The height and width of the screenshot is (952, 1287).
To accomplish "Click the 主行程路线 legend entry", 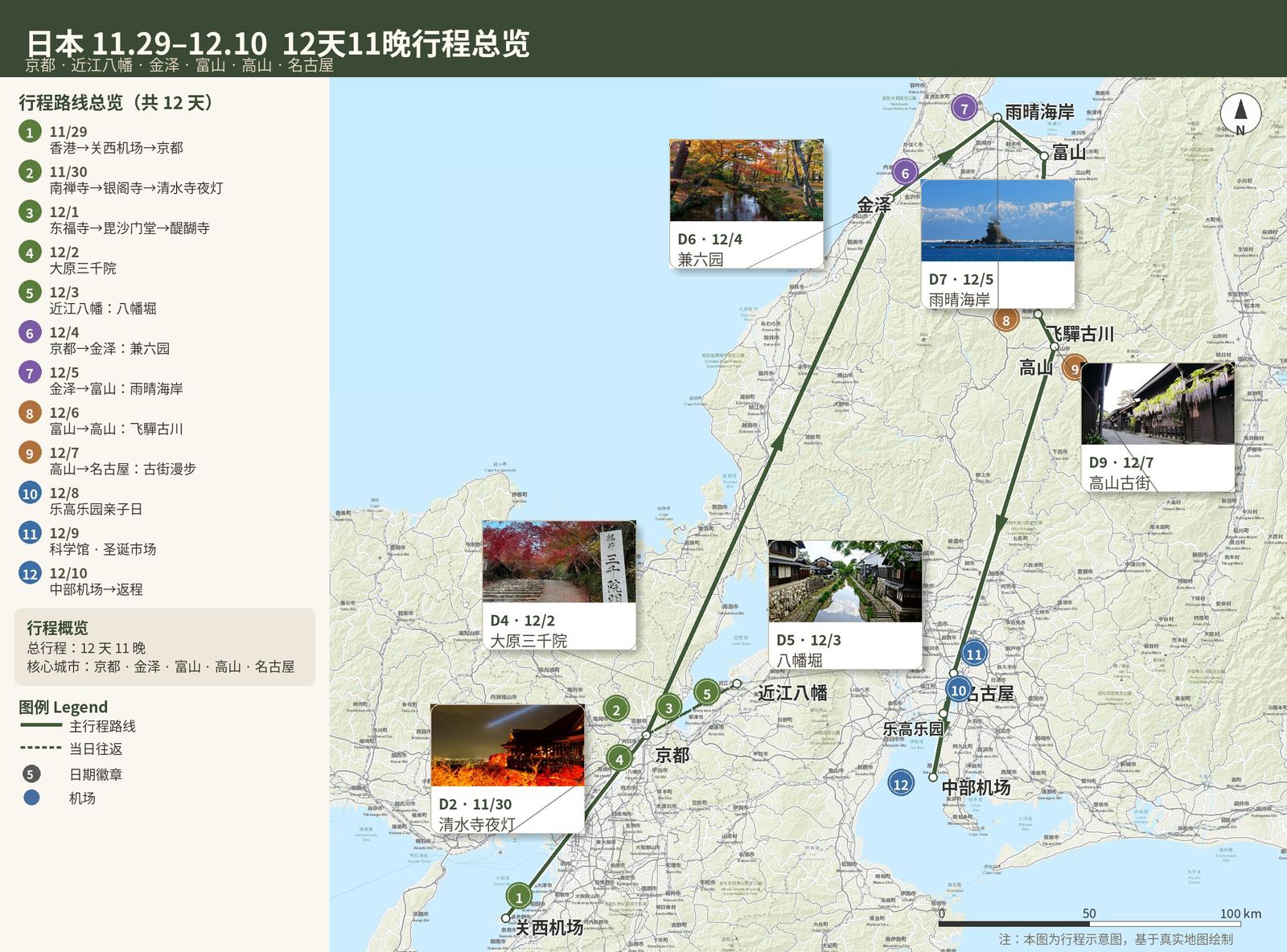I will click(78, 726).
